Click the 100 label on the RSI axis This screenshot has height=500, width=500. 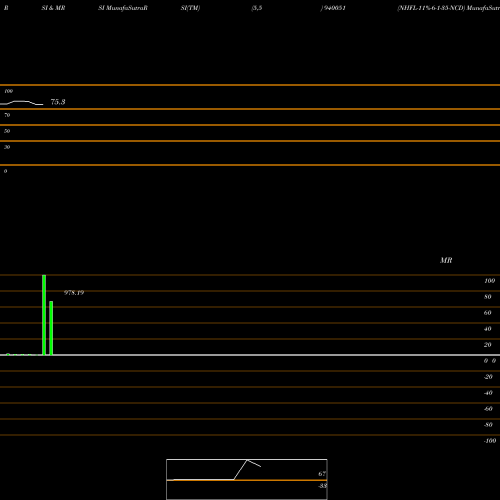(8, 91)
